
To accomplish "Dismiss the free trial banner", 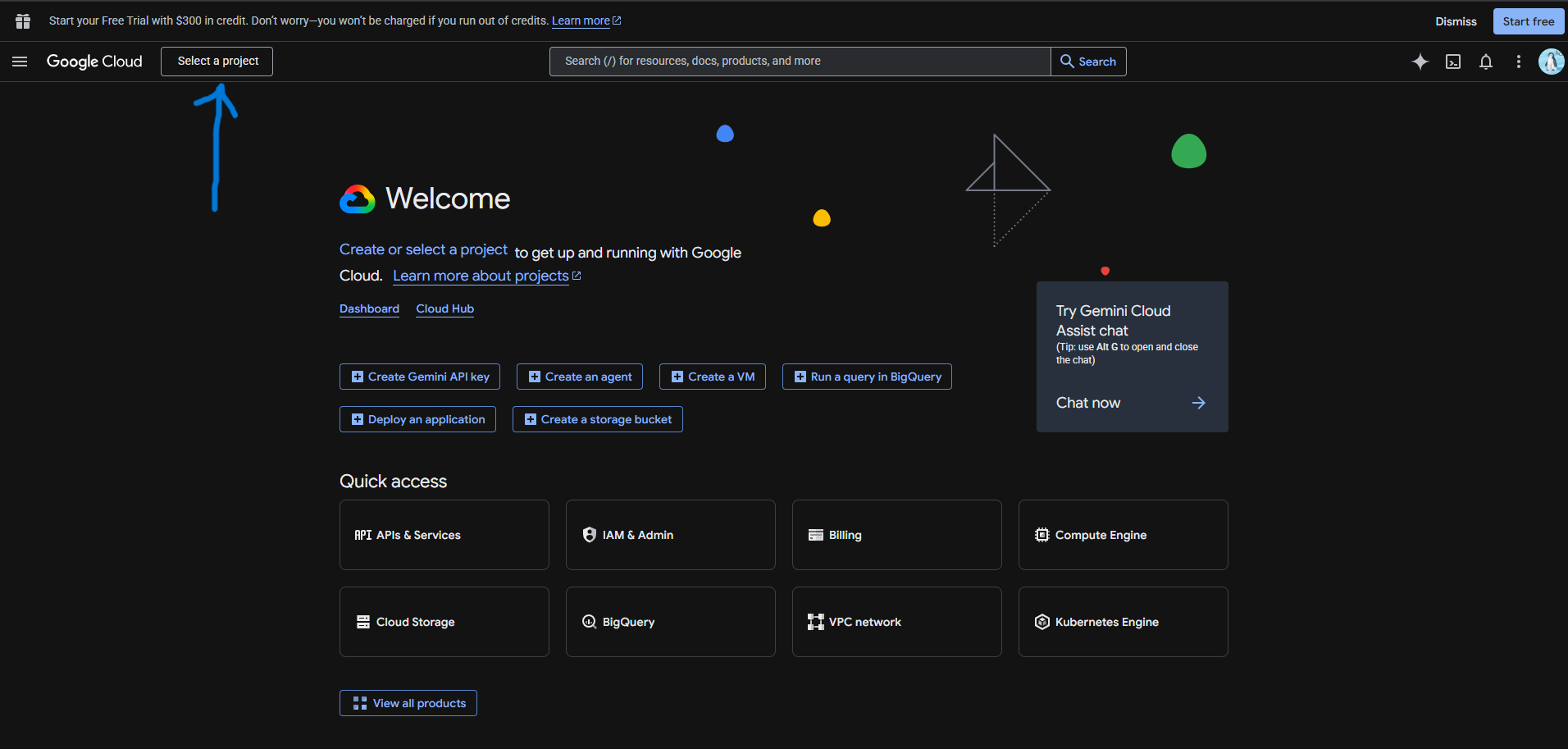I will [x=1456, y=21].
